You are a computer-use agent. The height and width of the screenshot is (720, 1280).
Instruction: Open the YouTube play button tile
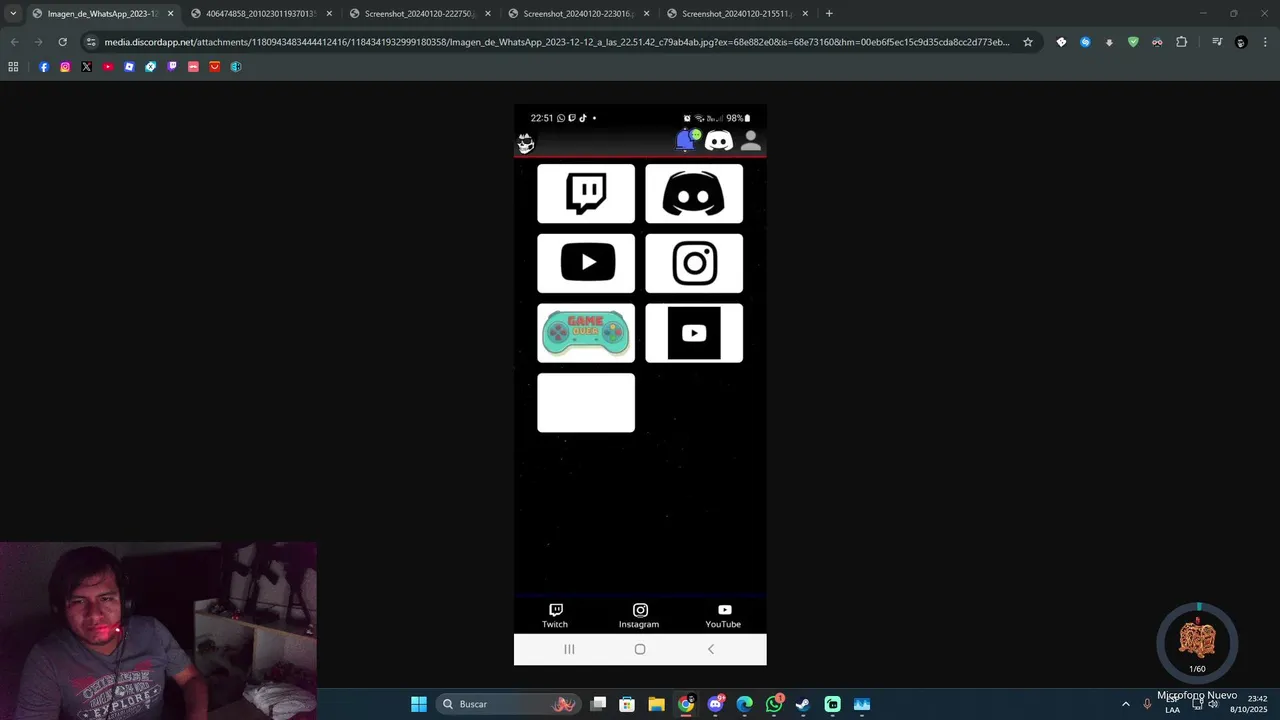pos(586,263)
